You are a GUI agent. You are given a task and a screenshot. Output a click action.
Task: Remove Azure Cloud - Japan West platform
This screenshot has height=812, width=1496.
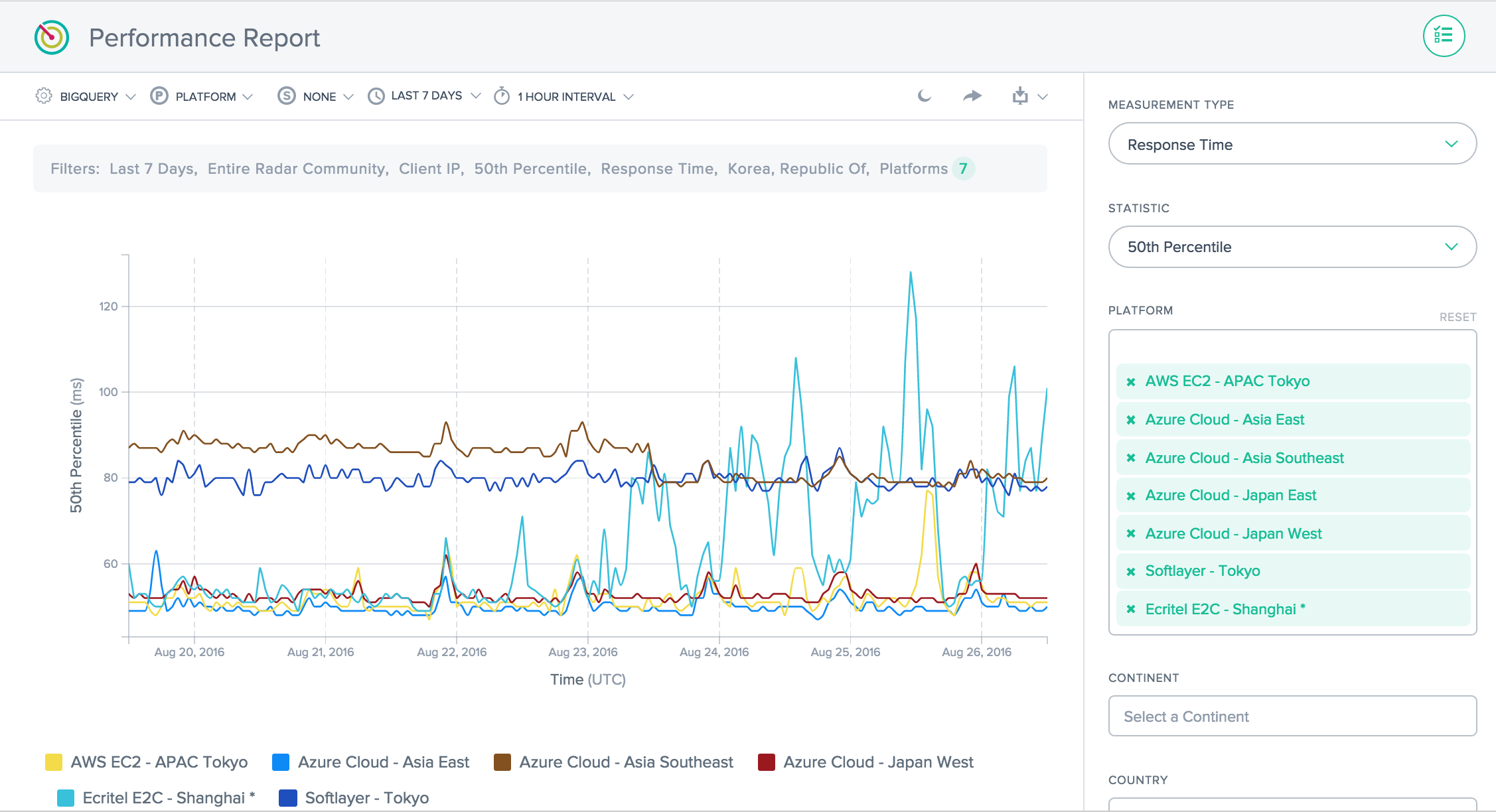coord(1131,534)
